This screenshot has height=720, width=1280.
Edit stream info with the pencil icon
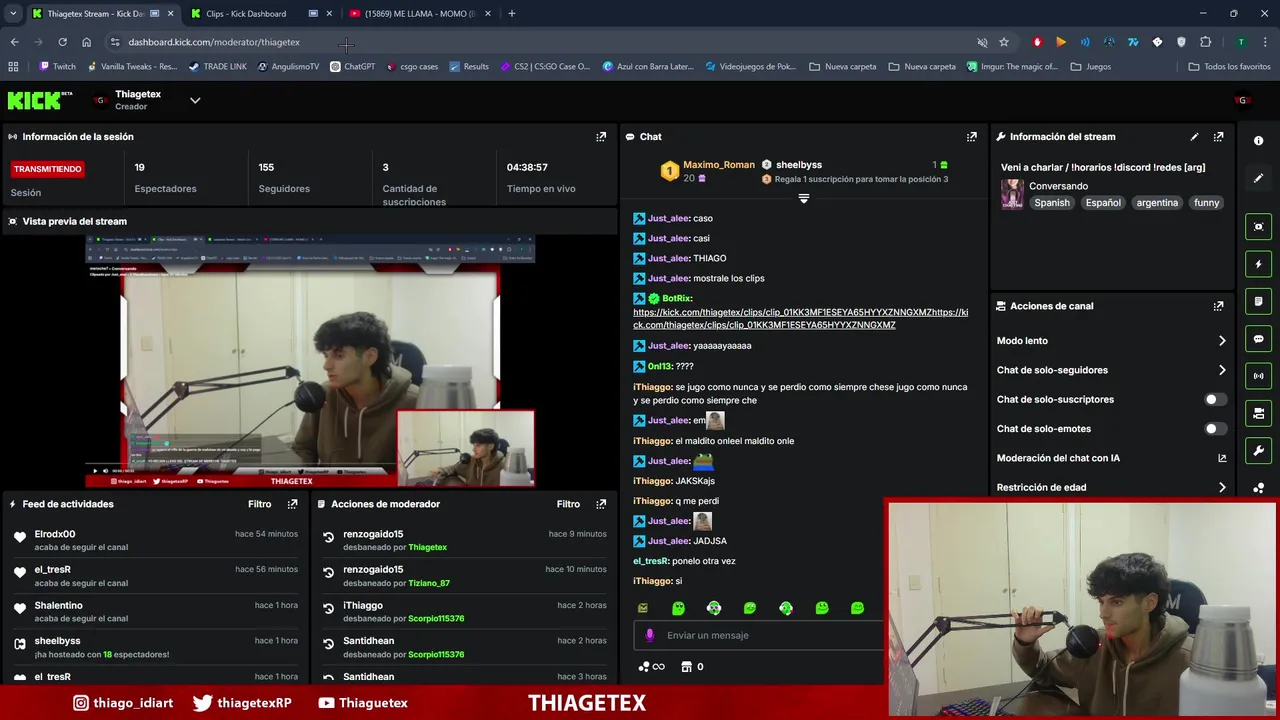click(1194, 137)
